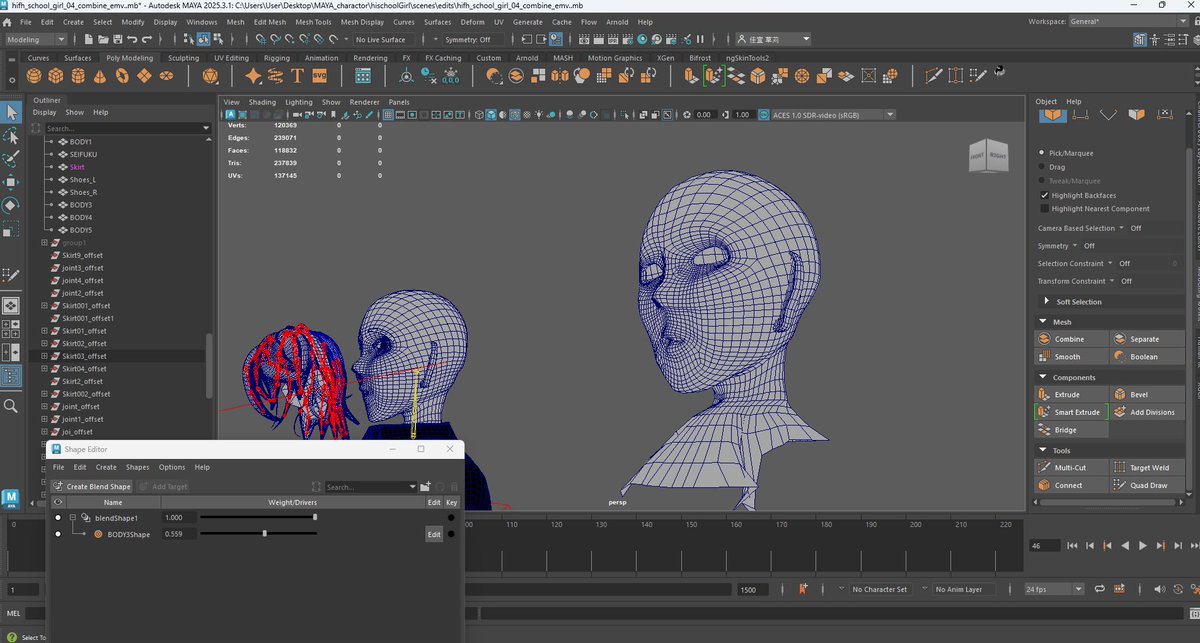
Task: Click the Multi-Cut tool icon on the shelf
Action: click(933, 76)
